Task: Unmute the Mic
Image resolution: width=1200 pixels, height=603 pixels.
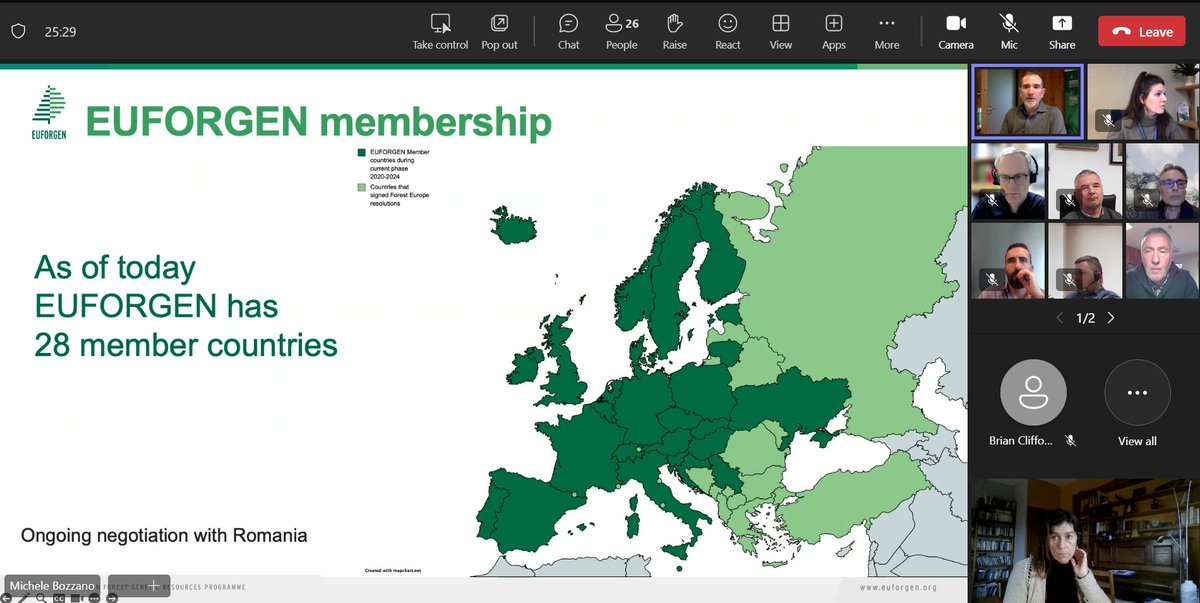Action: pos(1009,31)
